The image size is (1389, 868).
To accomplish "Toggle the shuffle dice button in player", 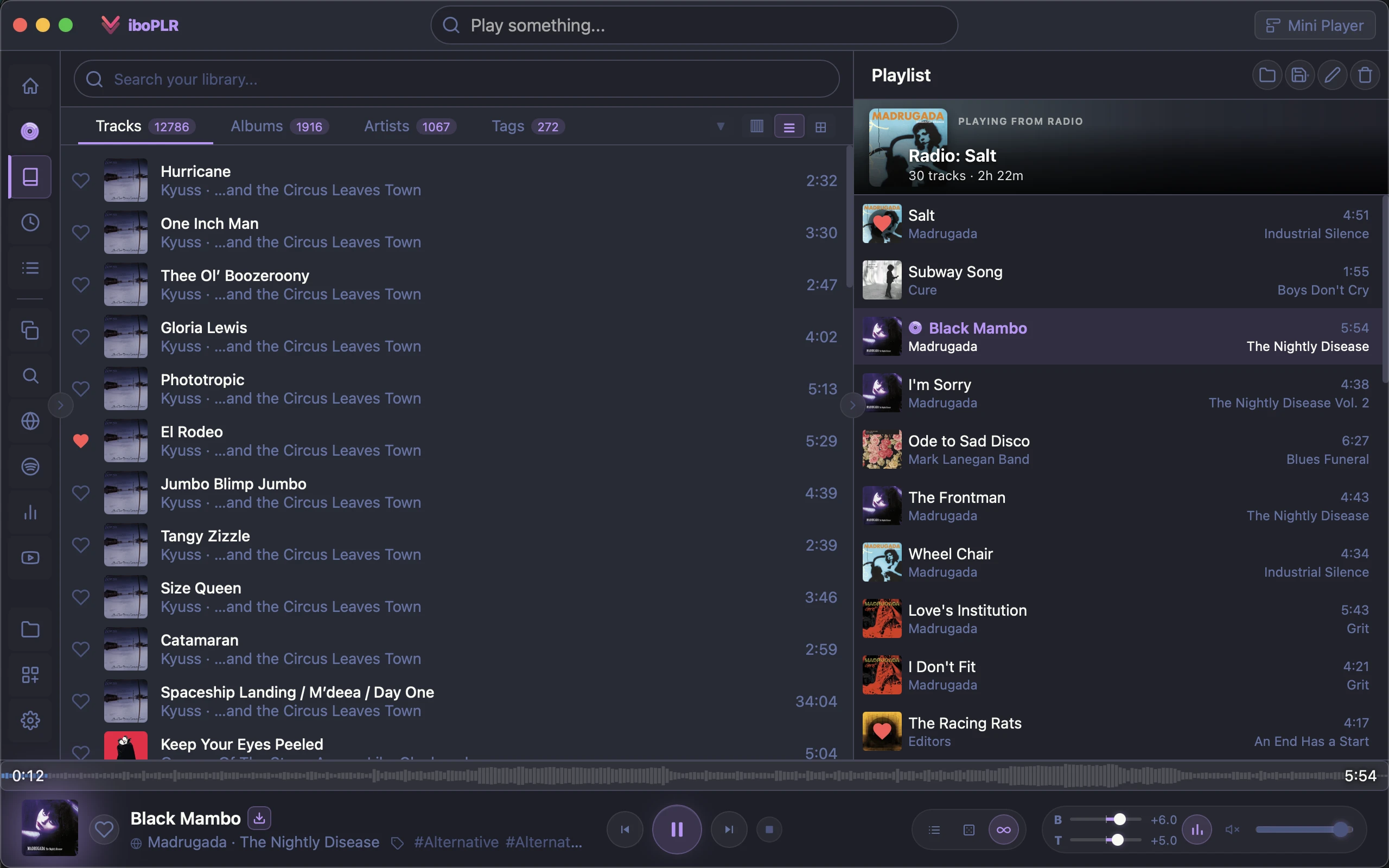I will pyautogui.click(x=969, y=829).
